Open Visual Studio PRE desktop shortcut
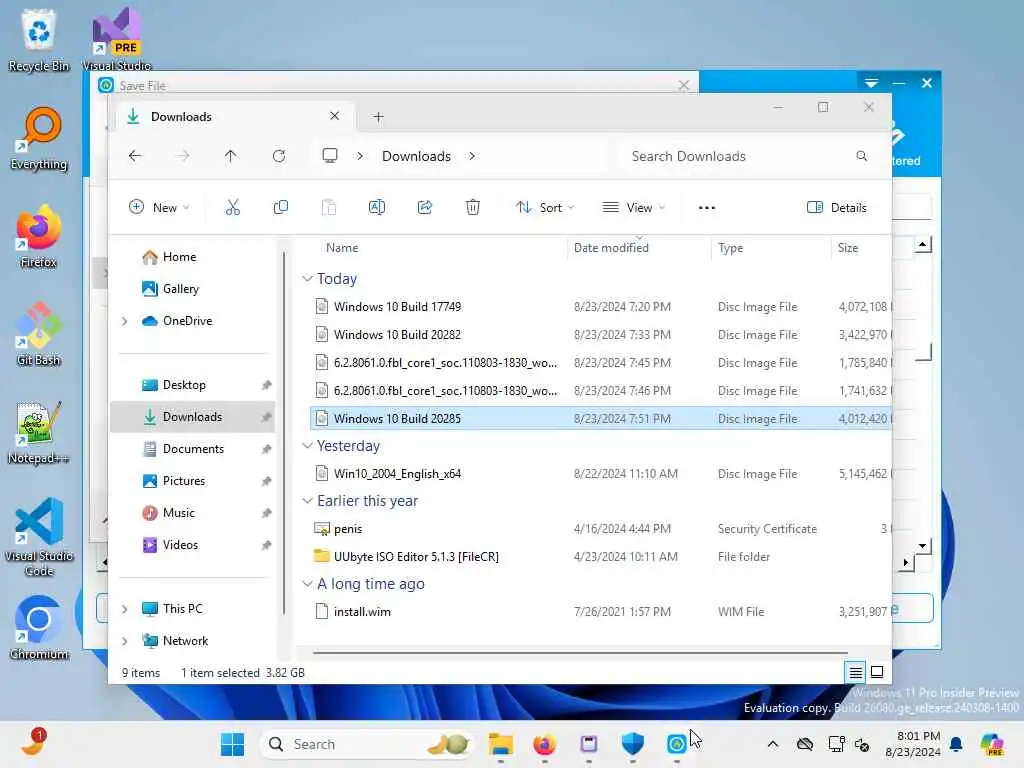The width and height of the screenshot is (1024, 768). 117,39
